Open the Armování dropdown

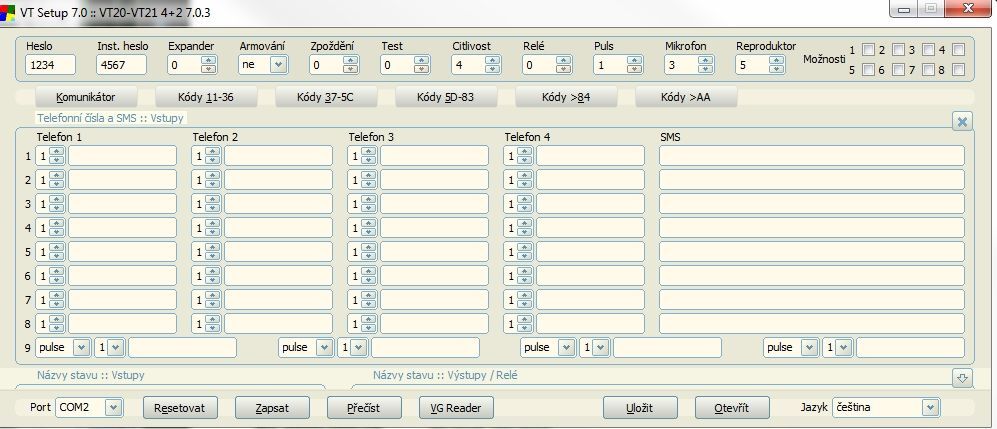[277, 65]
